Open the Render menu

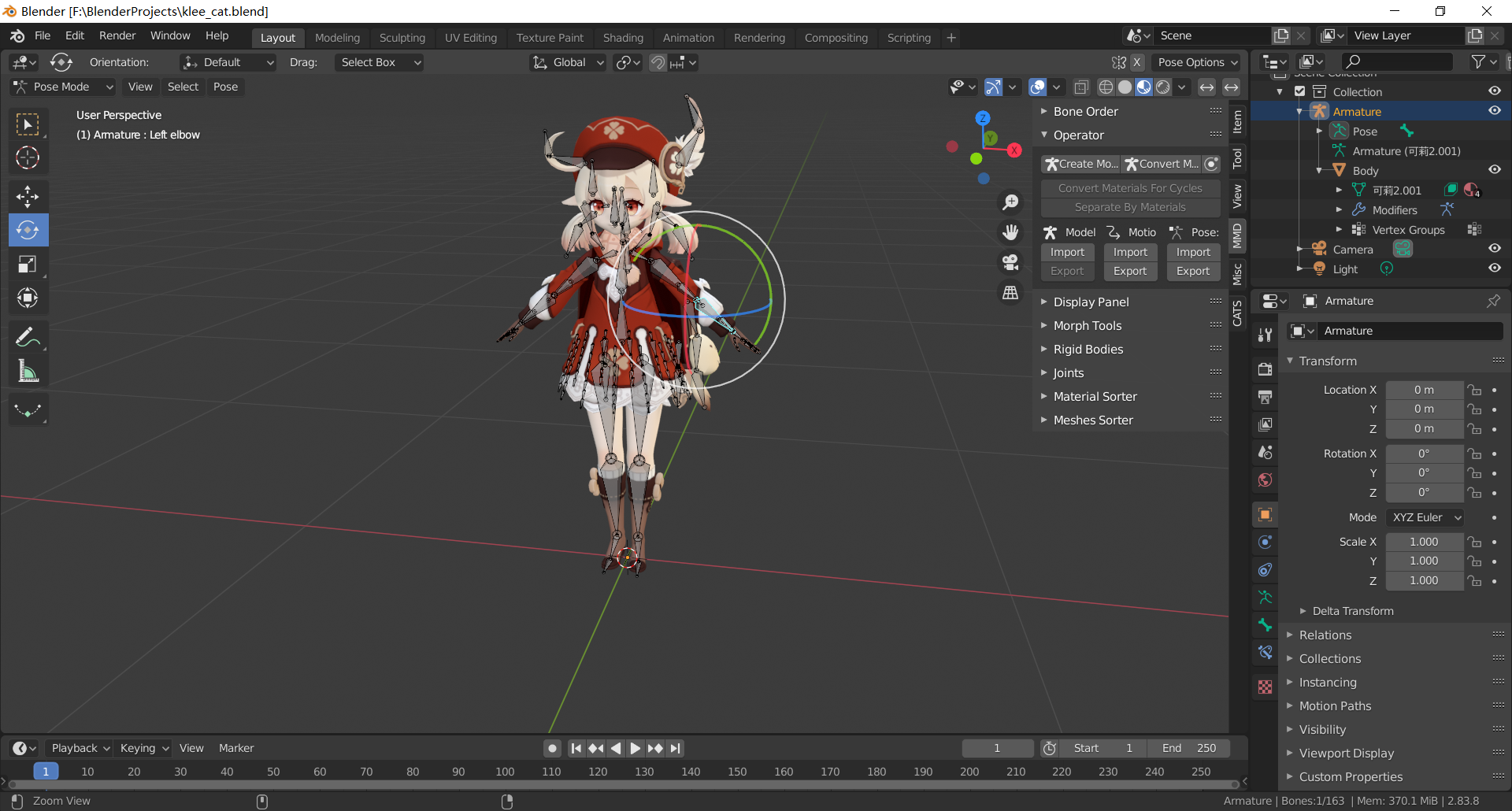[117, 35]
